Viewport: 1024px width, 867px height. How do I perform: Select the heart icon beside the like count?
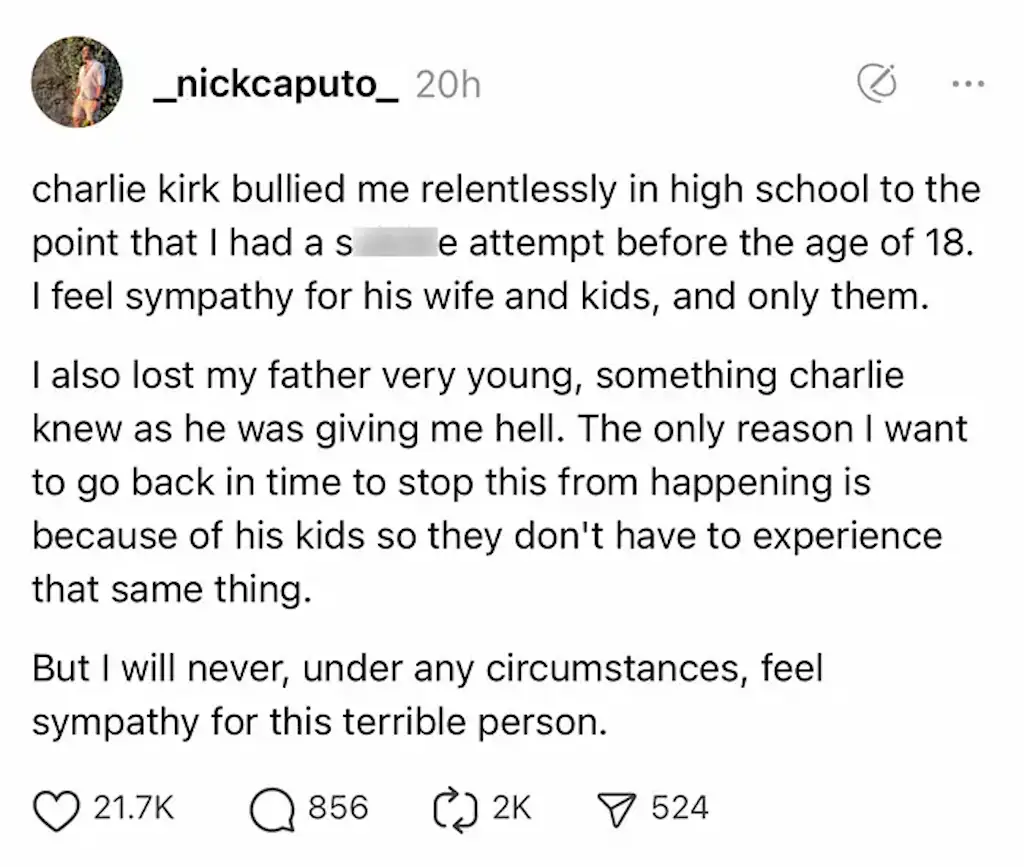click(59, 807)
